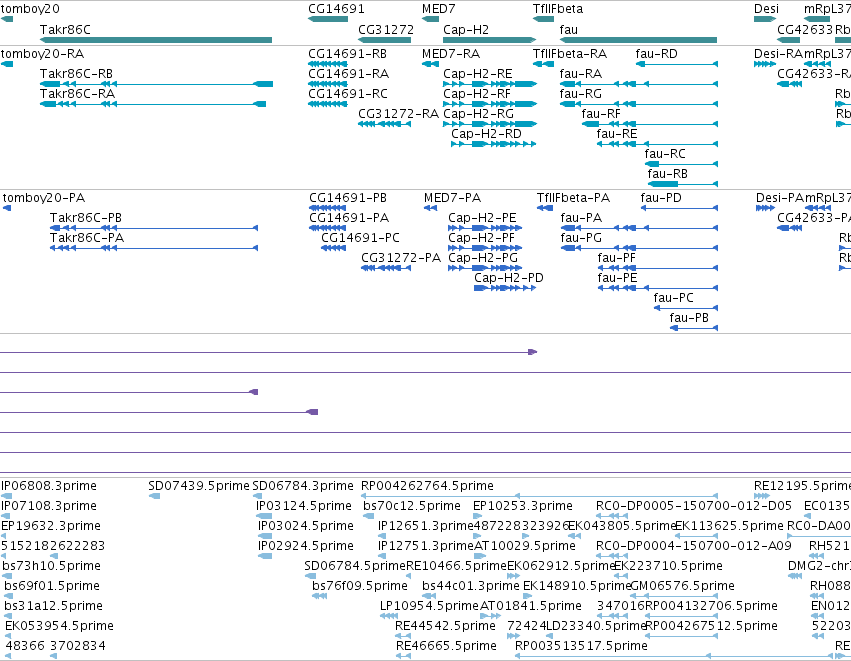Select EST RE46665.5prime
Screen dimensions: 851x661
pos(403,656)
